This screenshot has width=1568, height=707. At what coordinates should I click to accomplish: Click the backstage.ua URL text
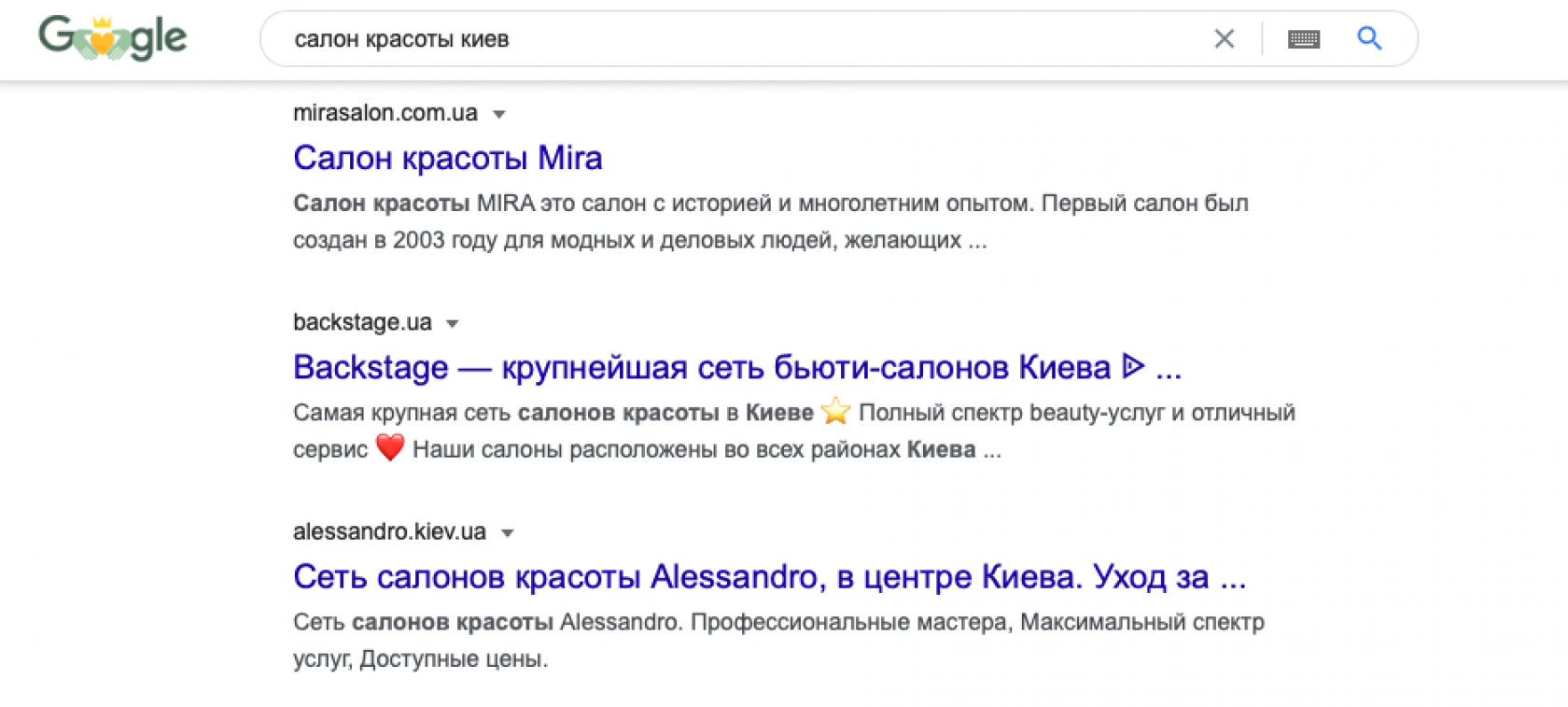(x=362, y=322)
